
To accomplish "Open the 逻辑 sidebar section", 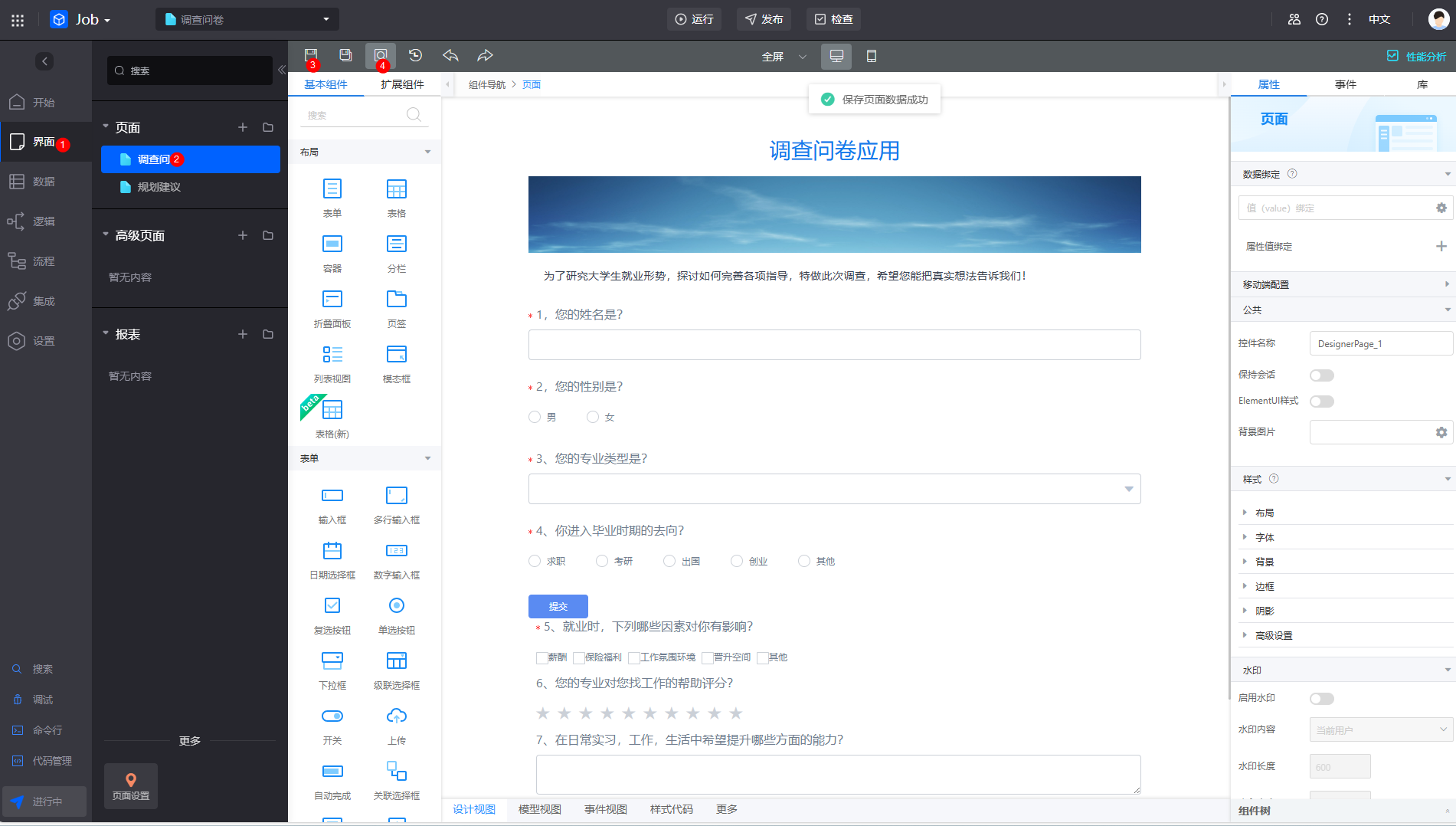I will coord(46,221).
